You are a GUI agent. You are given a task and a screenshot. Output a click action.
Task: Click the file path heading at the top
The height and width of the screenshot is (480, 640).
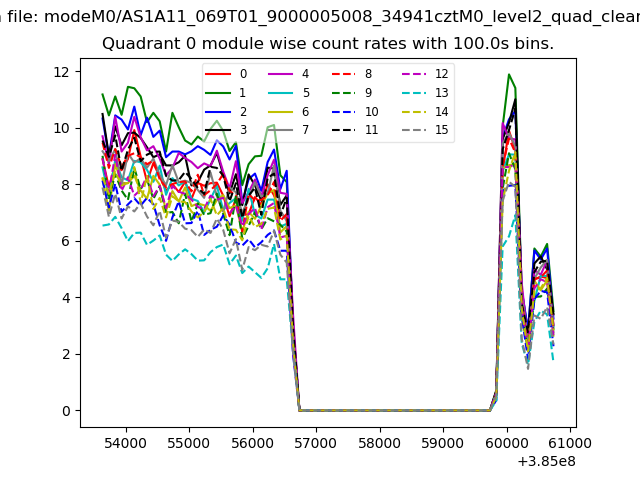coord(320,16)
